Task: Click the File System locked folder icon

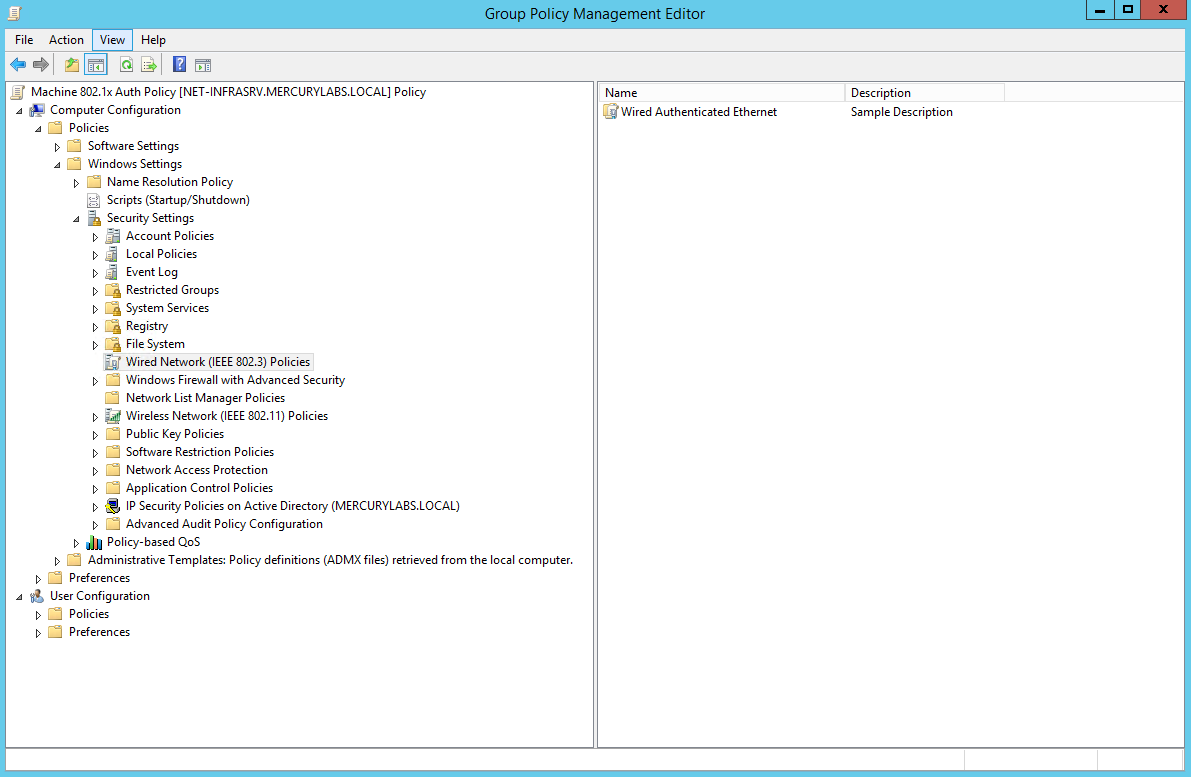Action: pos(112,345)
